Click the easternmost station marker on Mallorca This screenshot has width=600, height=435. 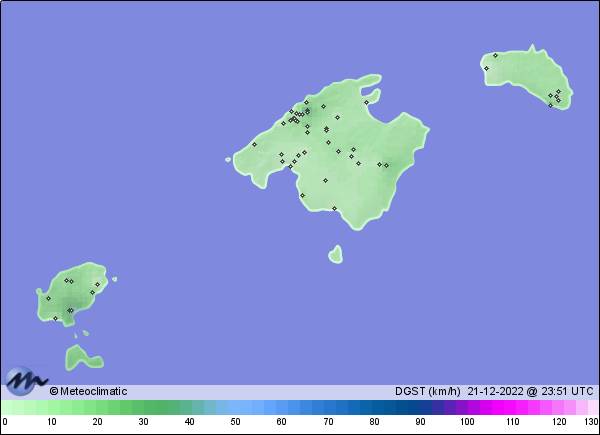click(x=385, y=164)
